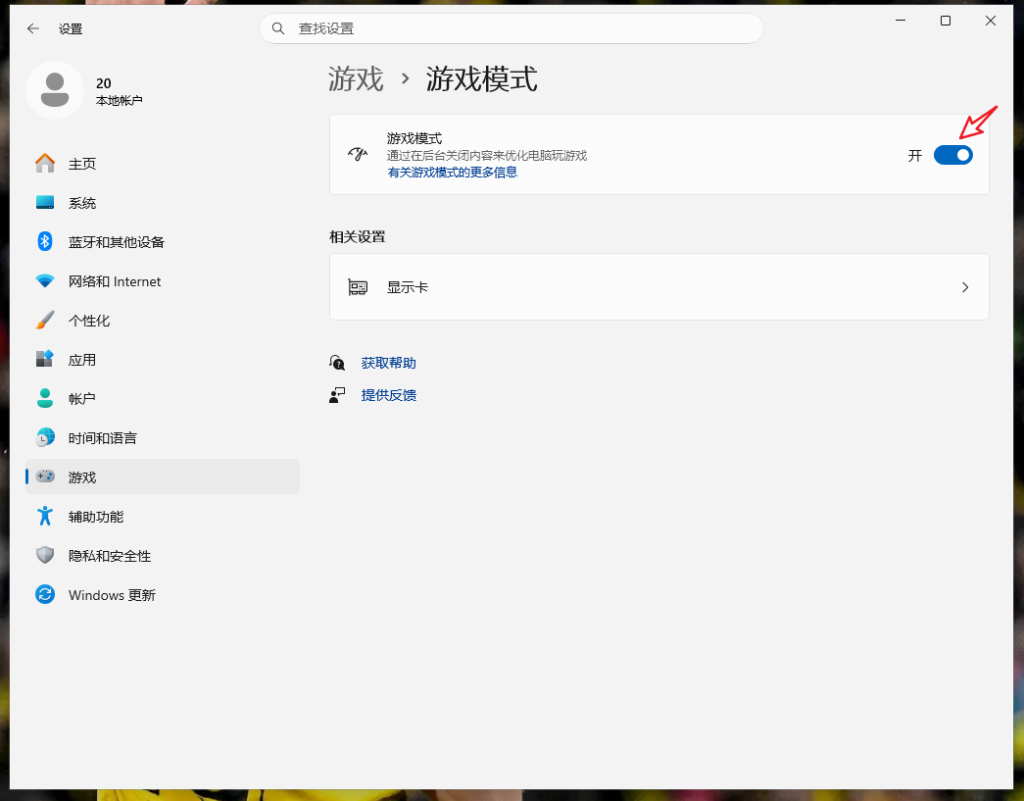The image size is (1024, 801).
Task: Click the 游戏模式 page title
Action: [482, 79]
